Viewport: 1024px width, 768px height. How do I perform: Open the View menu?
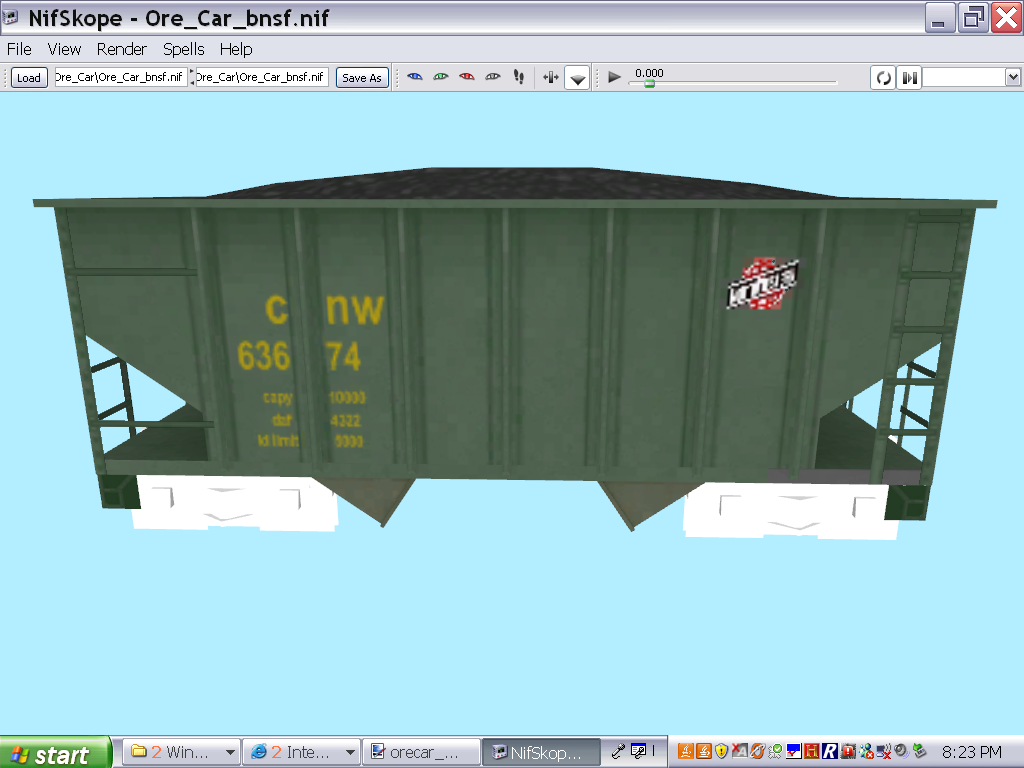[64, 49]
